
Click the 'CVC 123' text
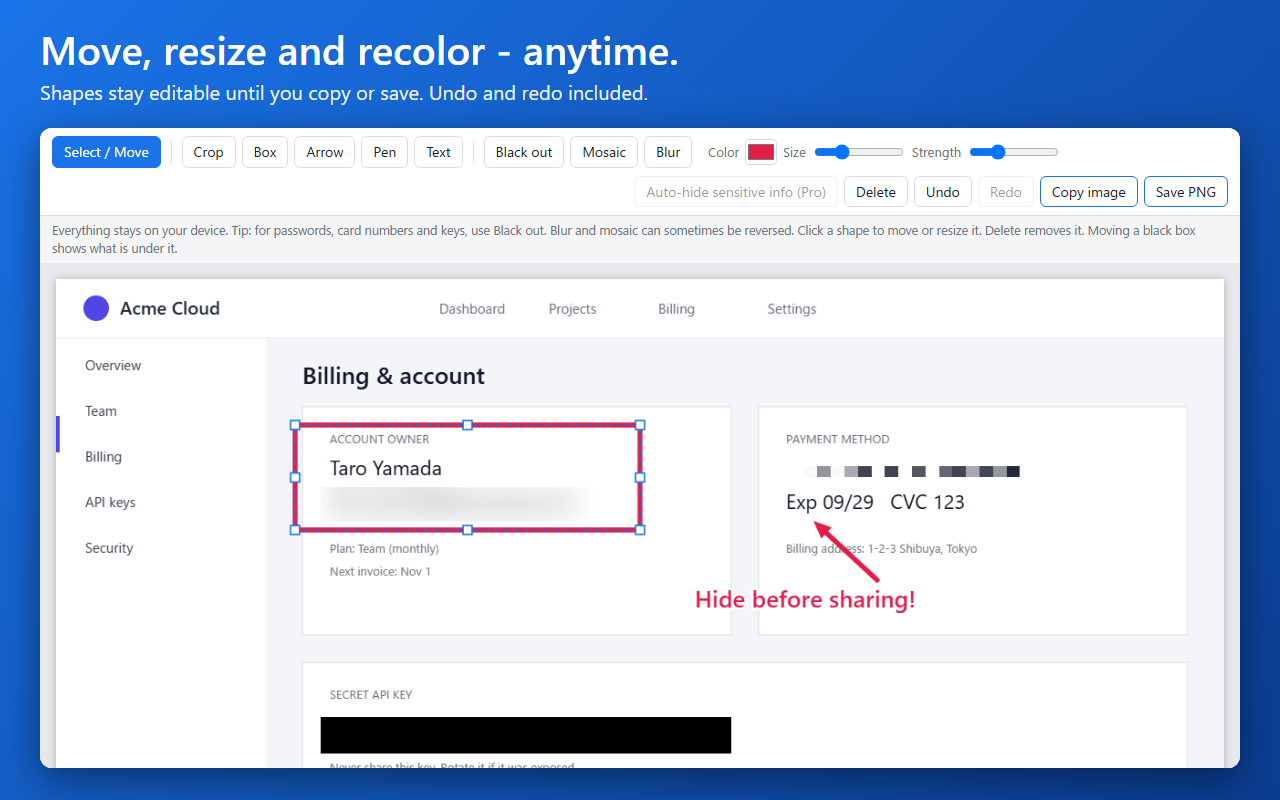[x=927, y=502]
